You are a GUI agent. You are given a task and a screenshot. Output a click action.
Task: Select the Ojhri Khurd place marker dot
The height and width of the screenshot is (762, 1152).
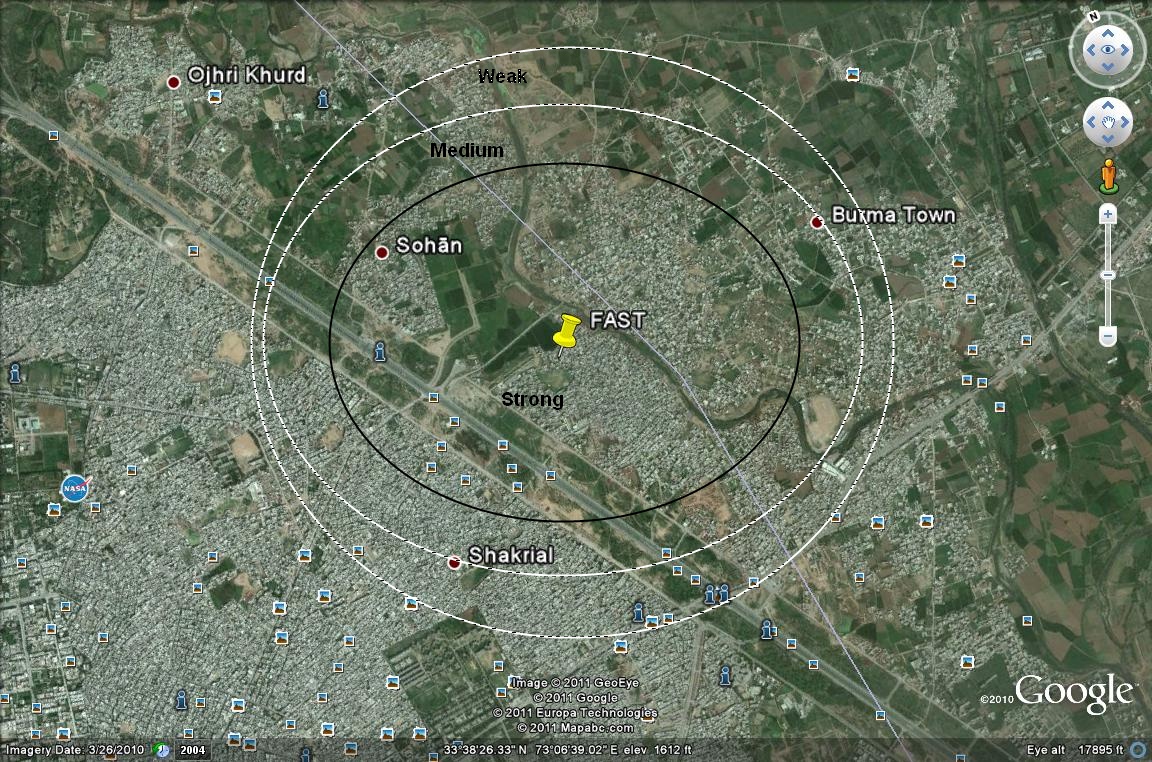[x=173, y=82]
